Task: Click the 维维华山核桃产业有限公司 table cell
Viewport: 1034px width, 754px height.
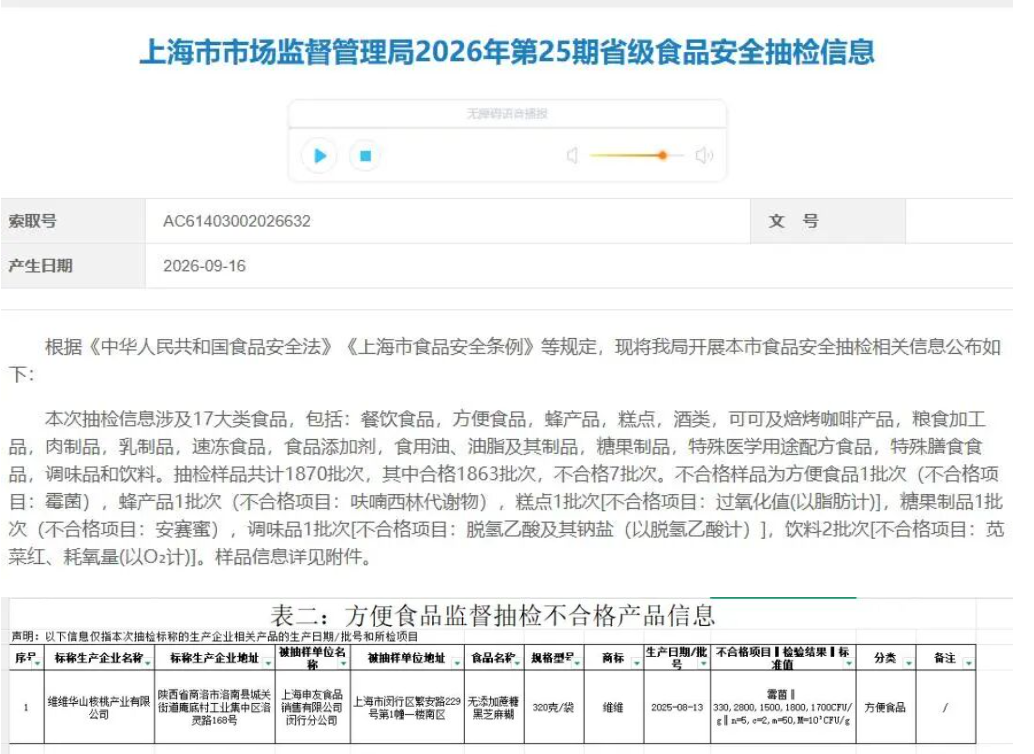Action: point(99,707)
